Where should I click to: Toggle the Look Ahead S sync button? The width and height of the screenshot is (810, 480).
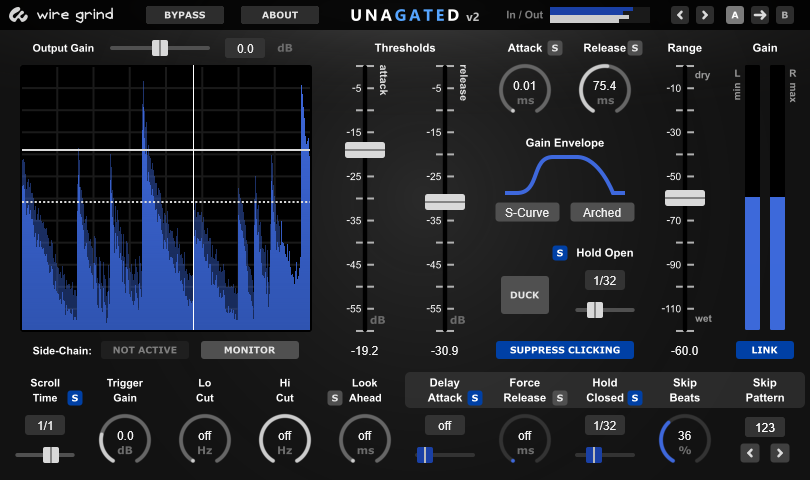coord(335,397)
